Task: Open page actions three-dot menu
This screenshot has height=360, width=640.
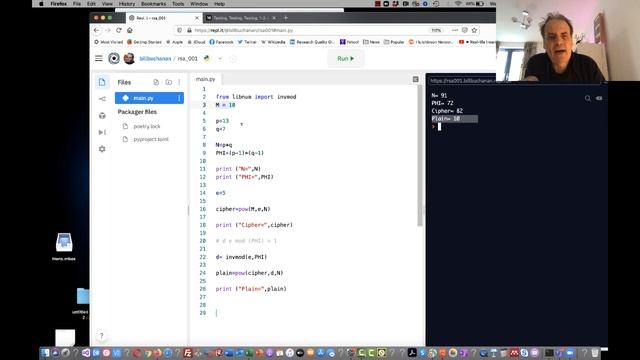Action: [455, 30]
